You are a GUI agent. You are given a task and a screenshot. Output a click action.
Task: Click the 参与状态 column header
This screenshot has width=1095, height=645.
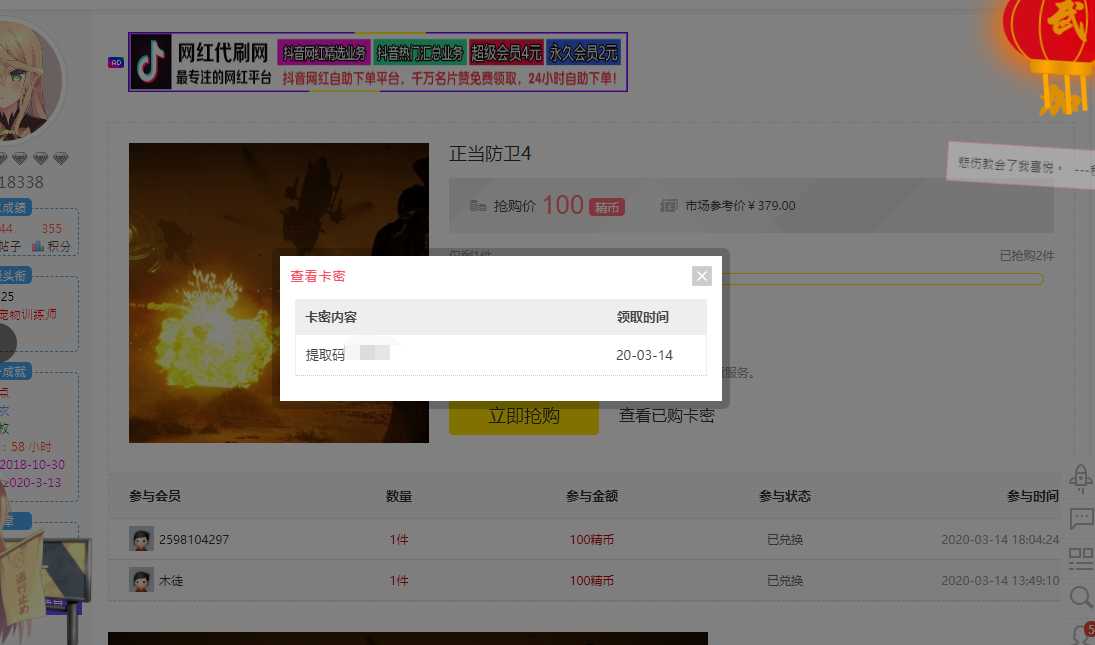[784, 496]
